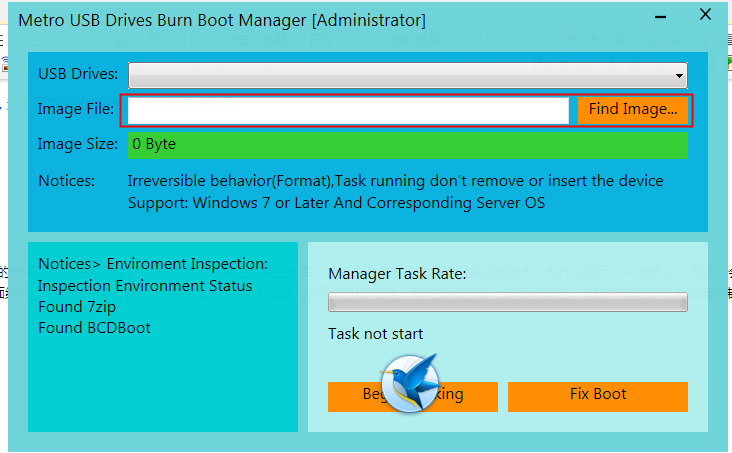The image size is (732, 453).
Task: Click the 'Image Size:' label
Action: pyautogui.click(x=77, y=144)
